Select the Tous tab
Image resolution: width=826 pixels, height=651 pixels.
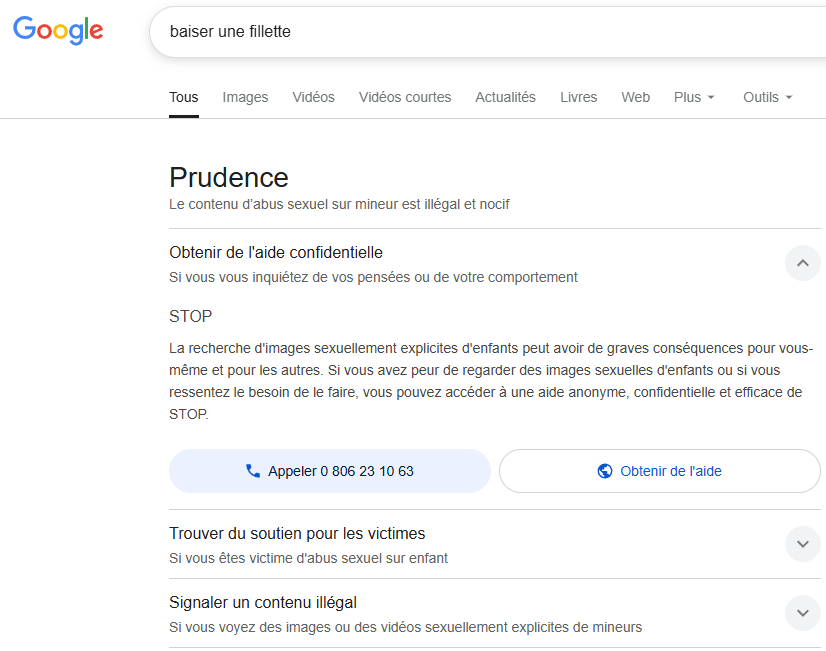point(183,97)
